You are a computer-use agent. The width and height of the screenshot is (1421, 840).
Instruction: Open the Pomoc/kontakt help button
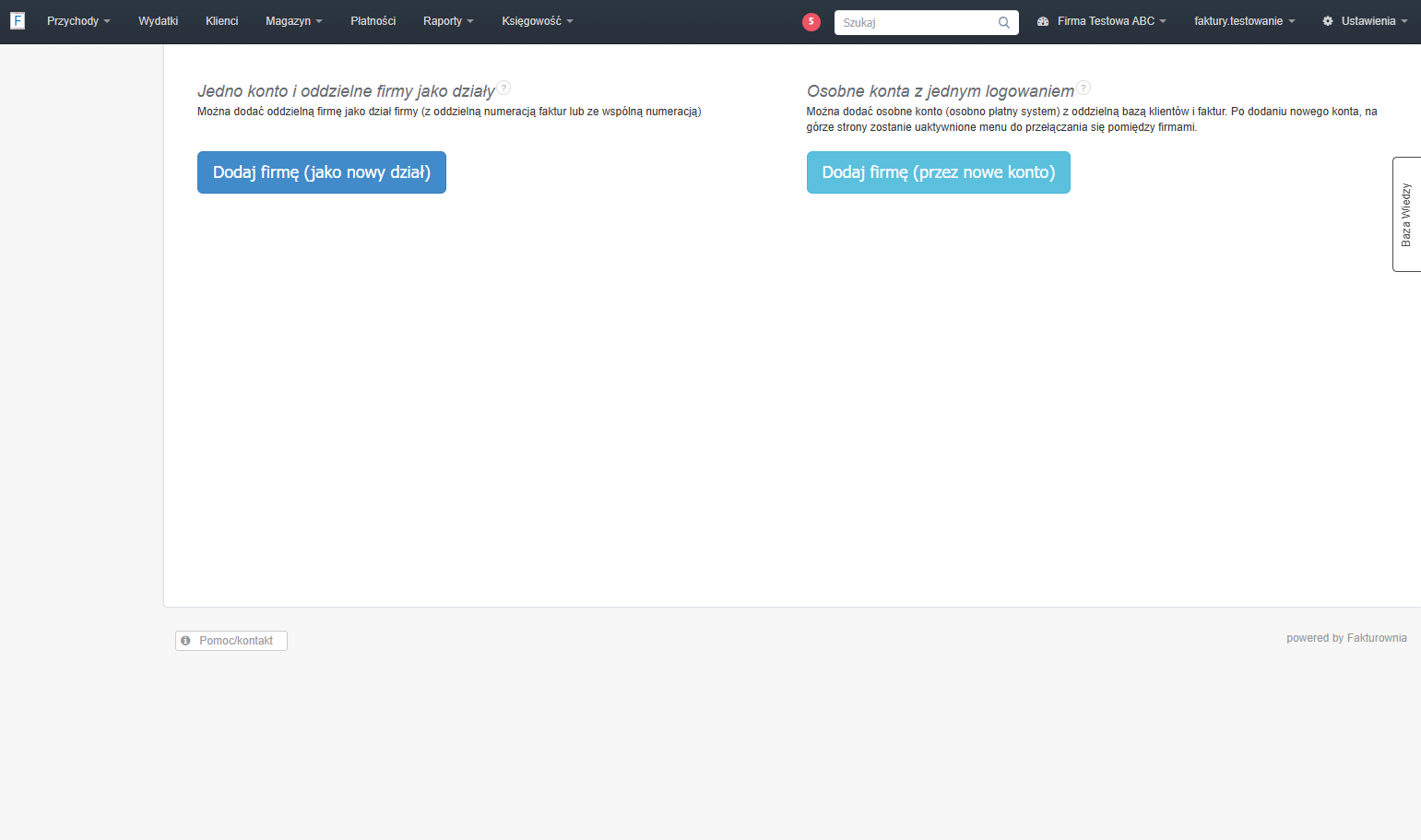tap(231, 641)
